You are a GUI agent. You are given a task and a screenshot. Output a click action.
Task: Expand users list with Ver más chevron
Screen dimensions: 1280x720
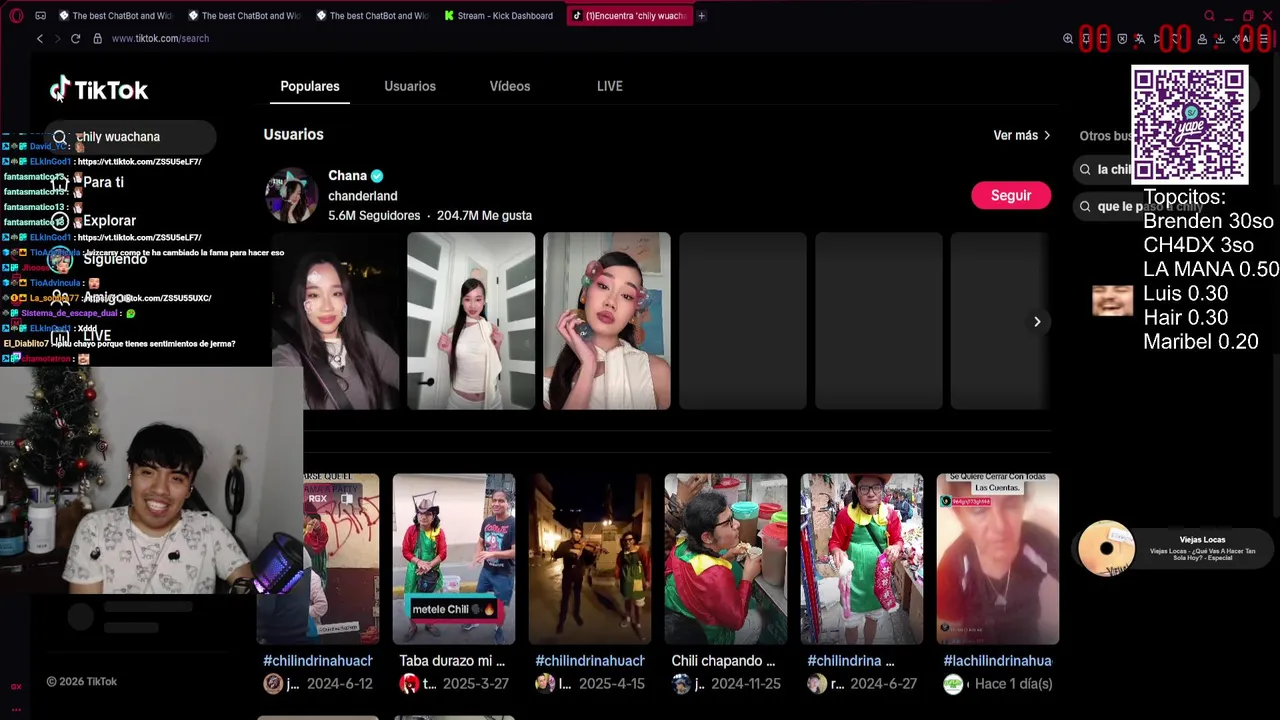coord(1047,136)
